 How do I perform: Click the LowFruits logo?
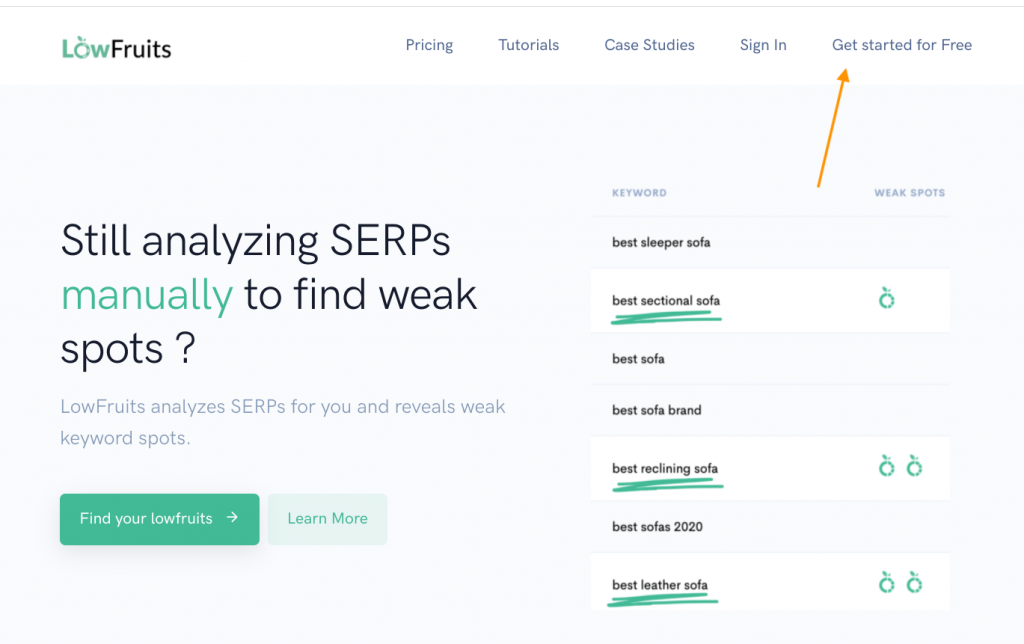pos(116,48)
